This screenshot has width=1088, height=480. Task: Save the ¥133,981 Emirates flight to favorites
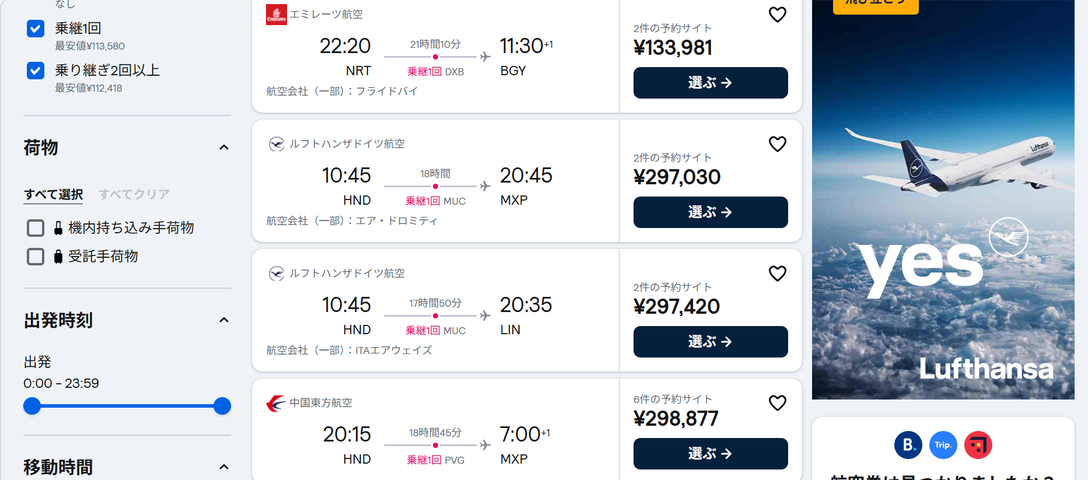pyautogui.click(x=777, y=15)
